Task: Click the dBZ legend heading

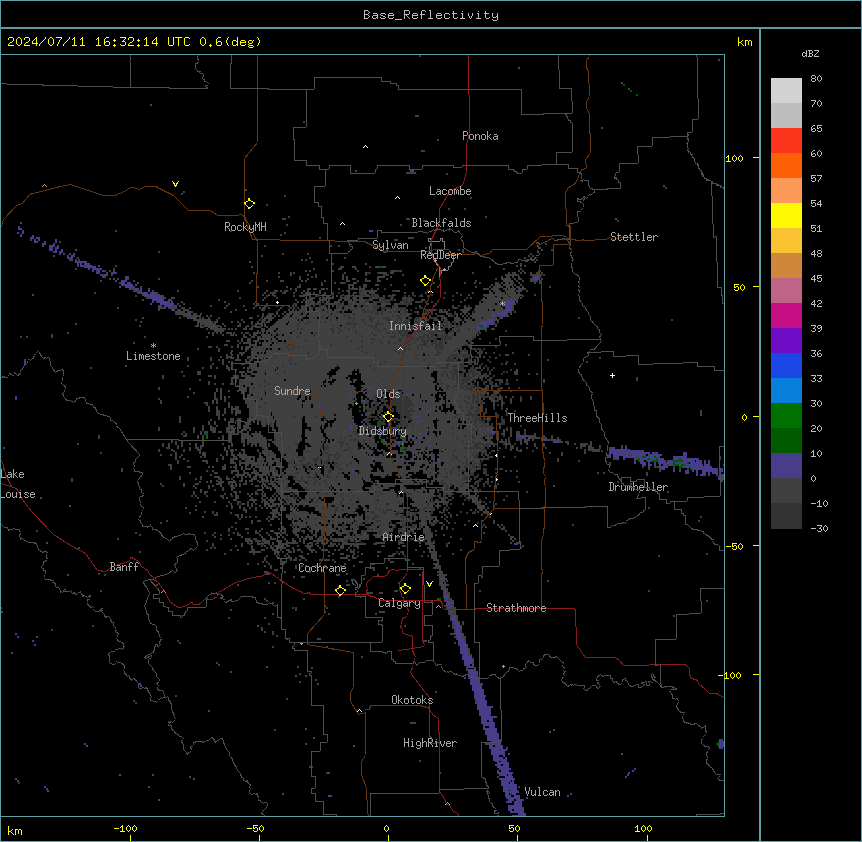Action: point(810,54)
